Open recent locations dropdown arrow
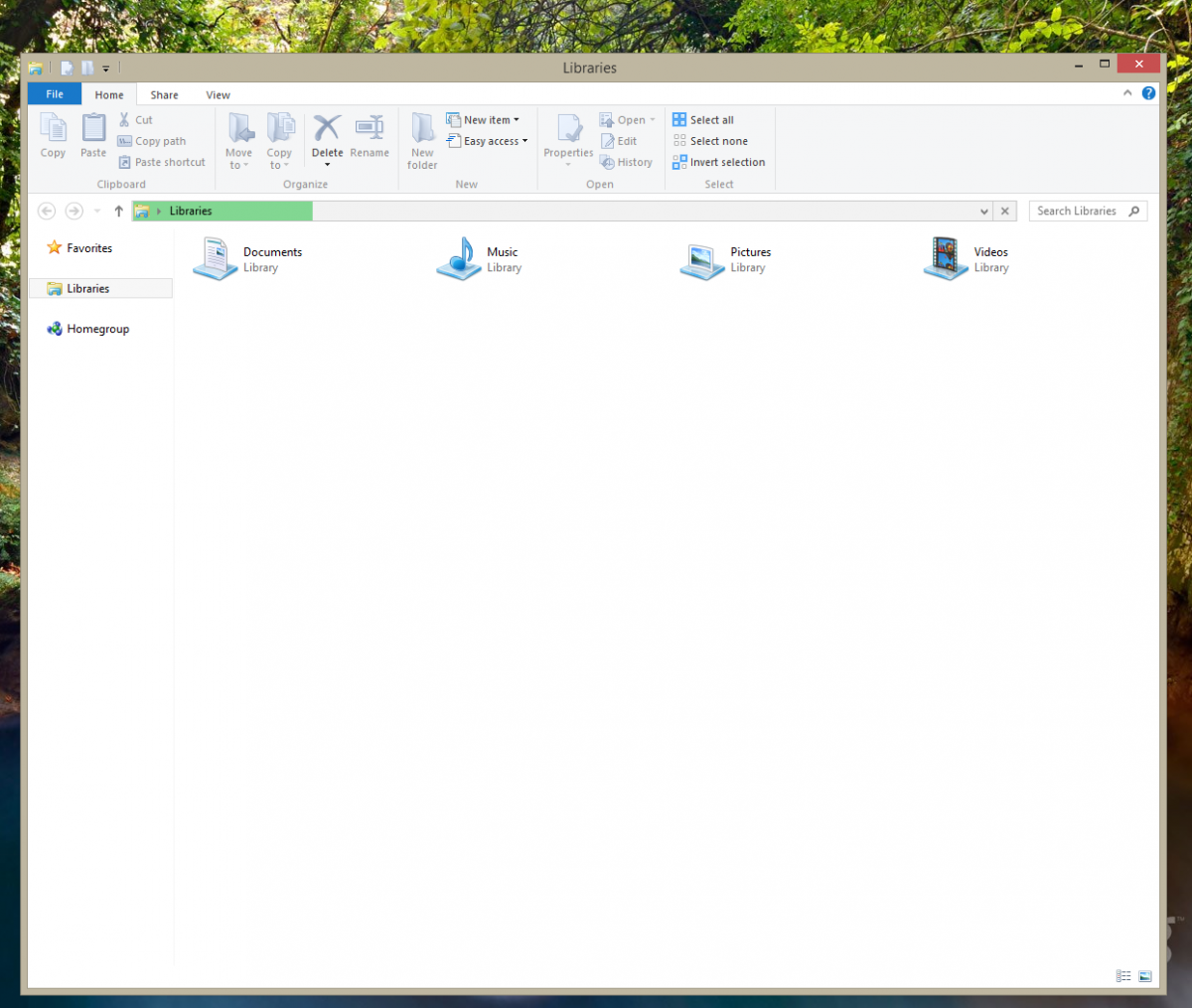The width and height of the screenshot is (1192, 1008). click(x=97, y=211)
